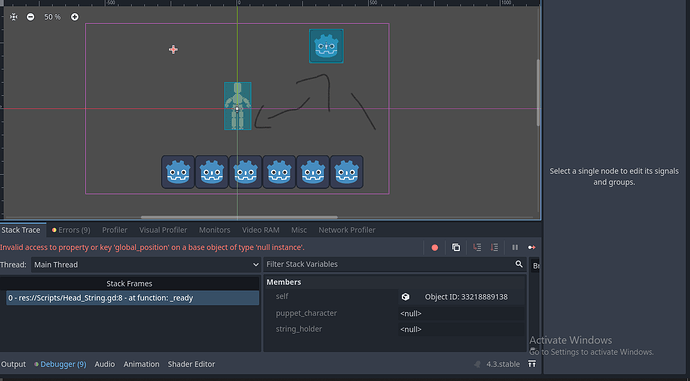Click the center view icon
690x381 pixels.
tap(14, 17)
